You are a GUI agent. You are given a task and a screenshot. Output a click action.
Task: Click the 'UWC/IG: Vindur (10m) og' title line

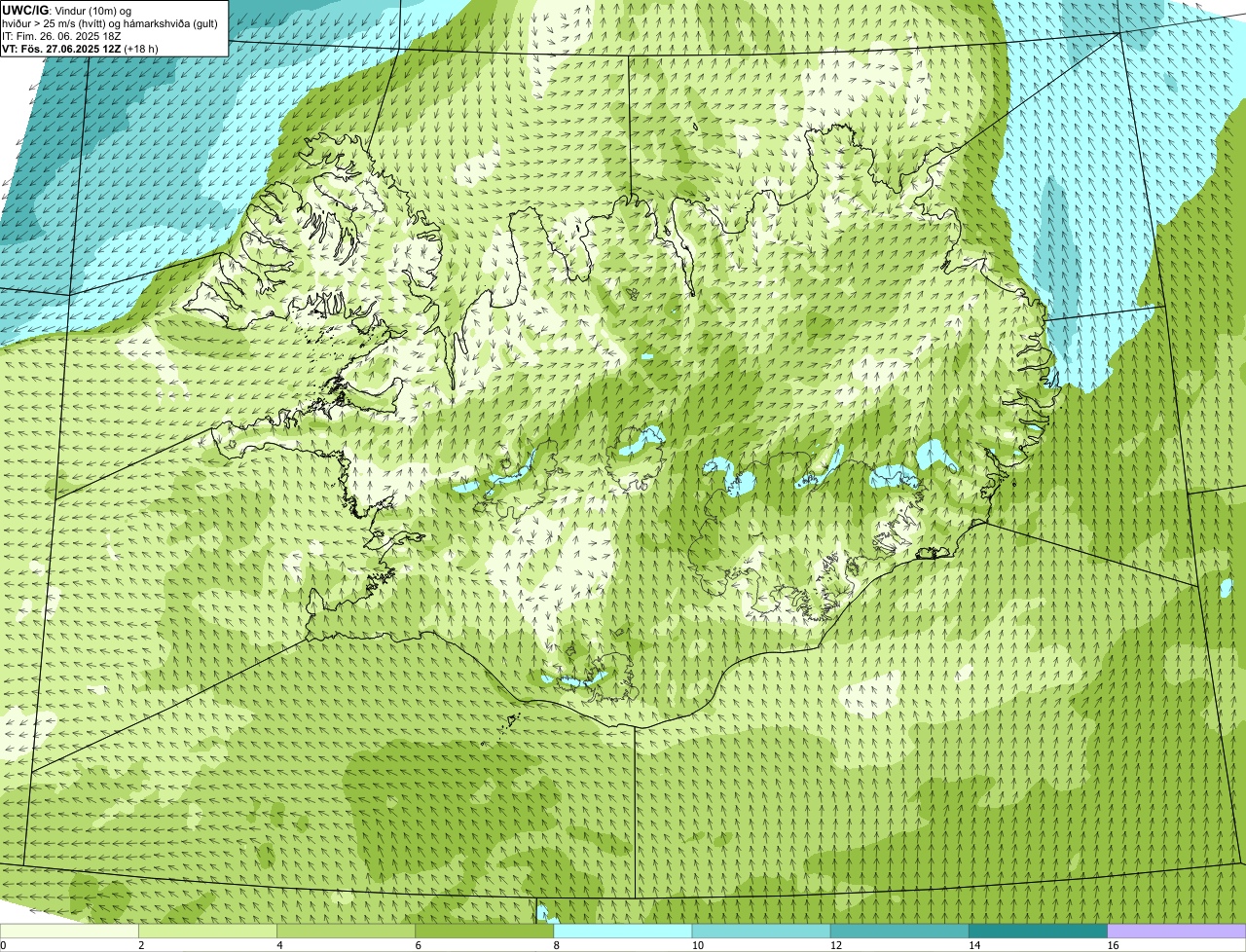tap(66, 10)
